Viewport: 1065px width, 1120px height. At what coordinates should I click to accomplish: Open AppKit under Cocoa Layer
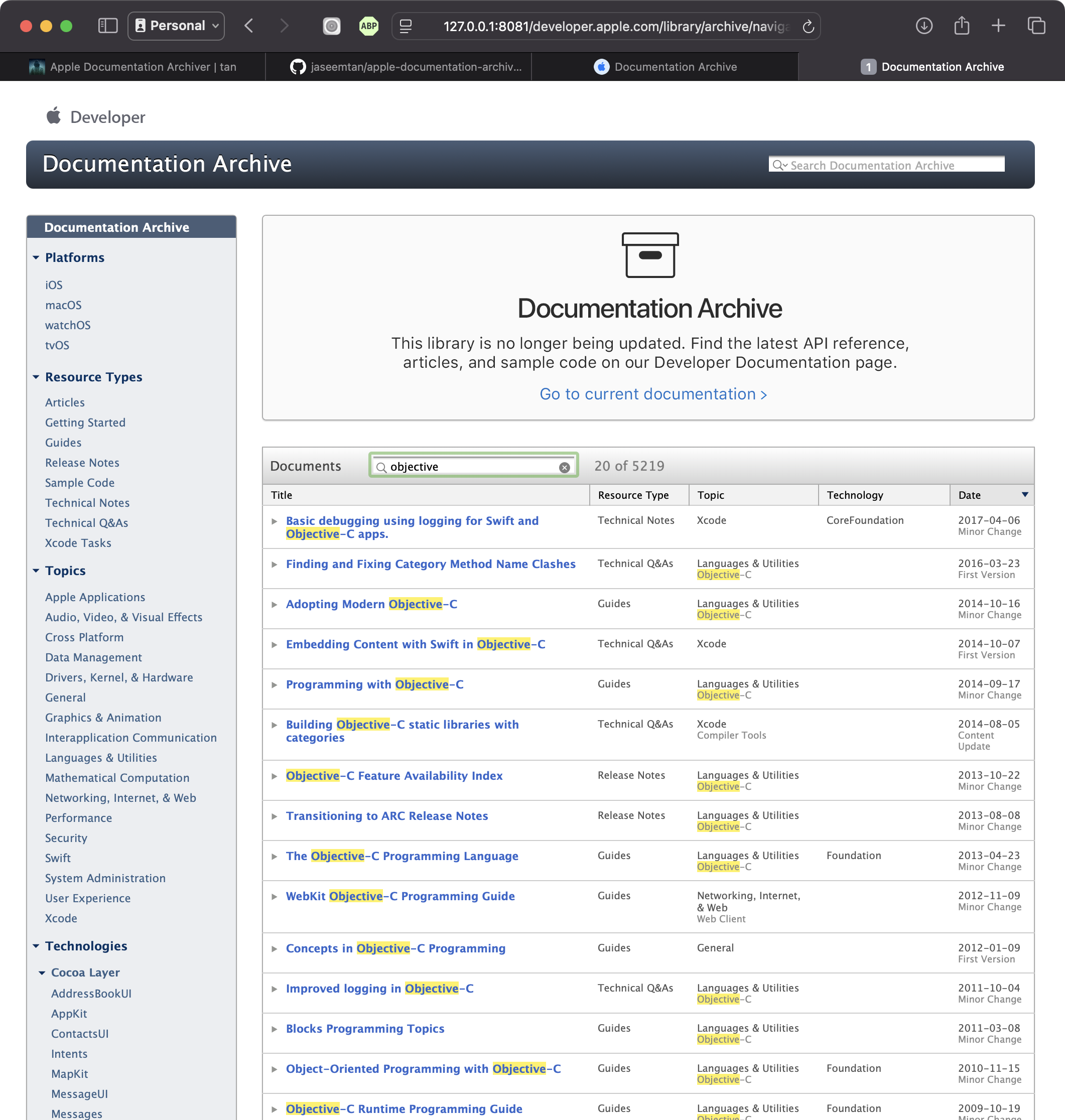[69, 1014]
